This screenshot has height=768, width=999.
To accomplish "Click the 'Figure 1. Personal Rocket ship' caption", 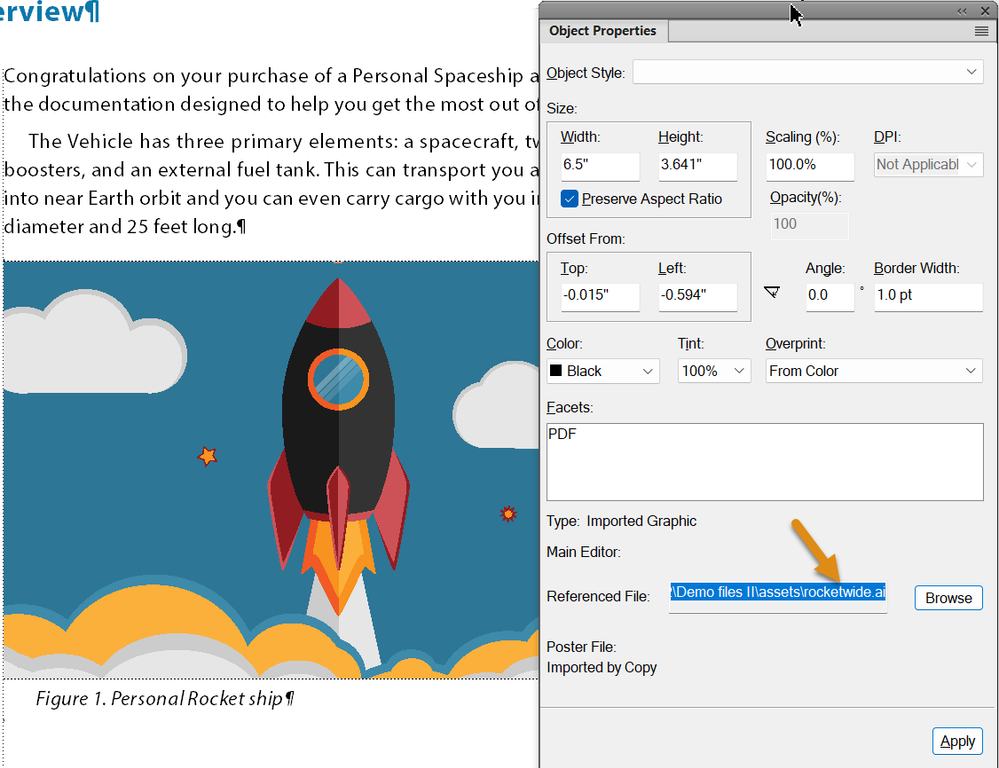I will pyautogui.click(x=164, y=699).
